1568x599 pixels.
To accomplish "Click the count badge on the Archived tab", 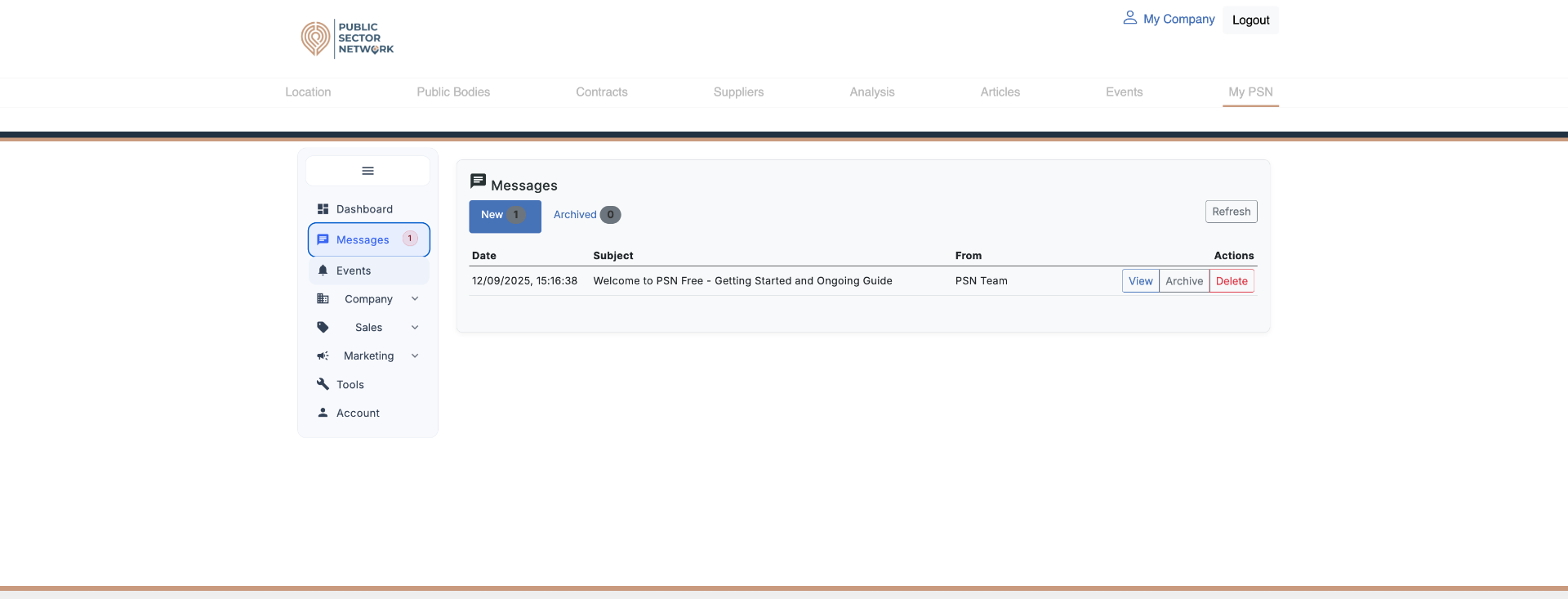I will [x=610, y=215].
